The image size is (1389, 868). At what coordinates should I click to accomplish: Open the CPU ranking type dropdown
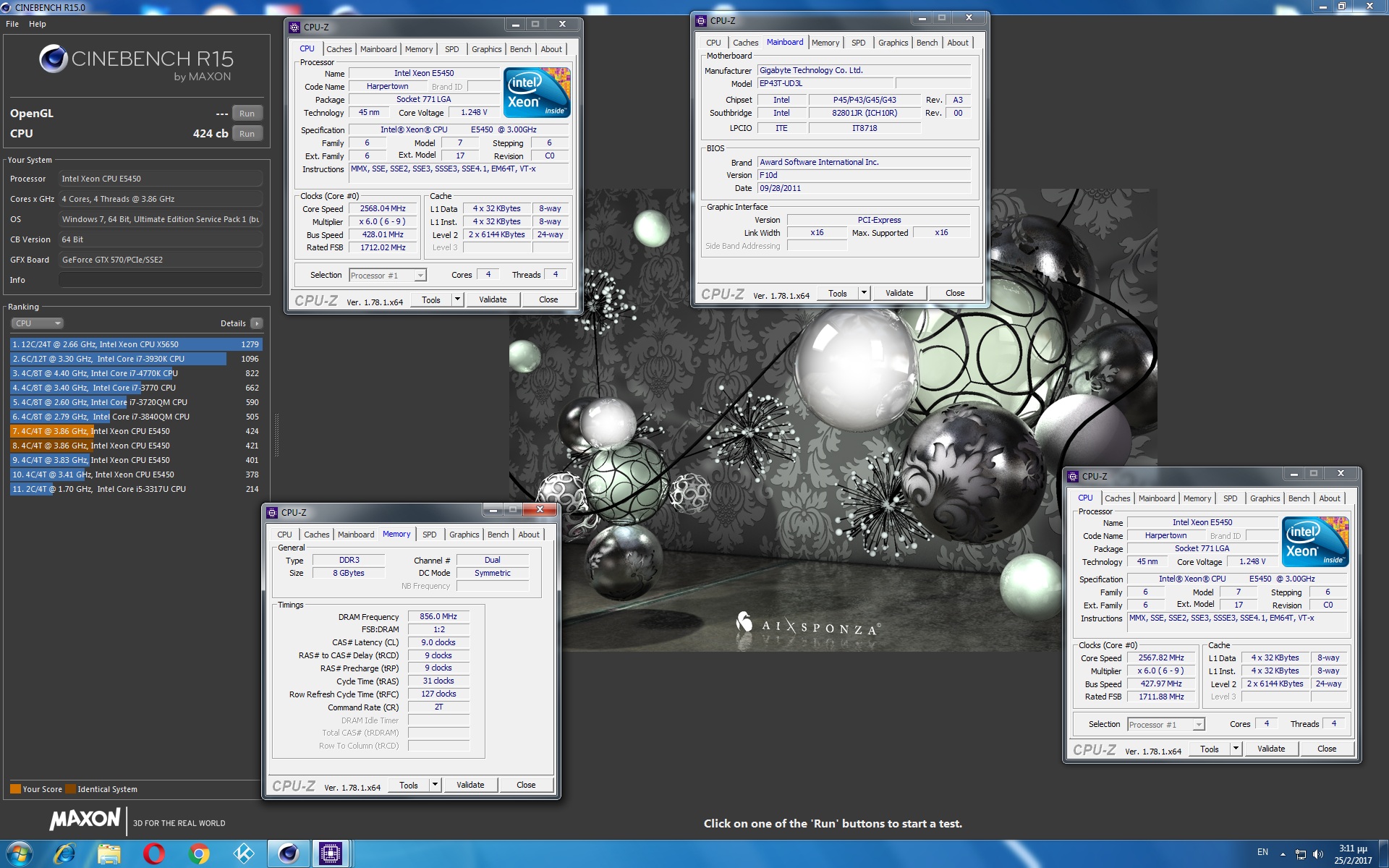[x=38, y=323]
